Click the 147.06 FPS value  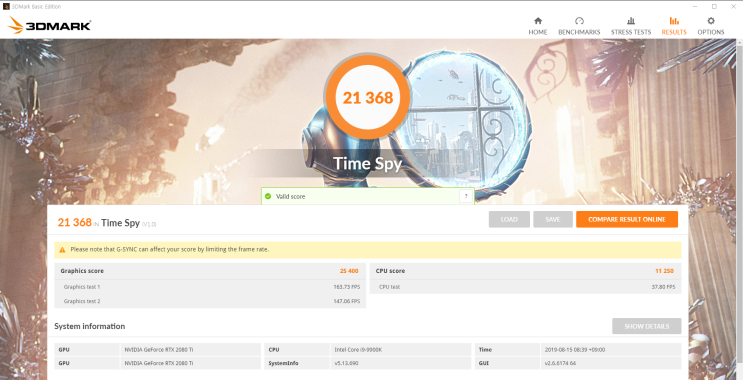346,301
